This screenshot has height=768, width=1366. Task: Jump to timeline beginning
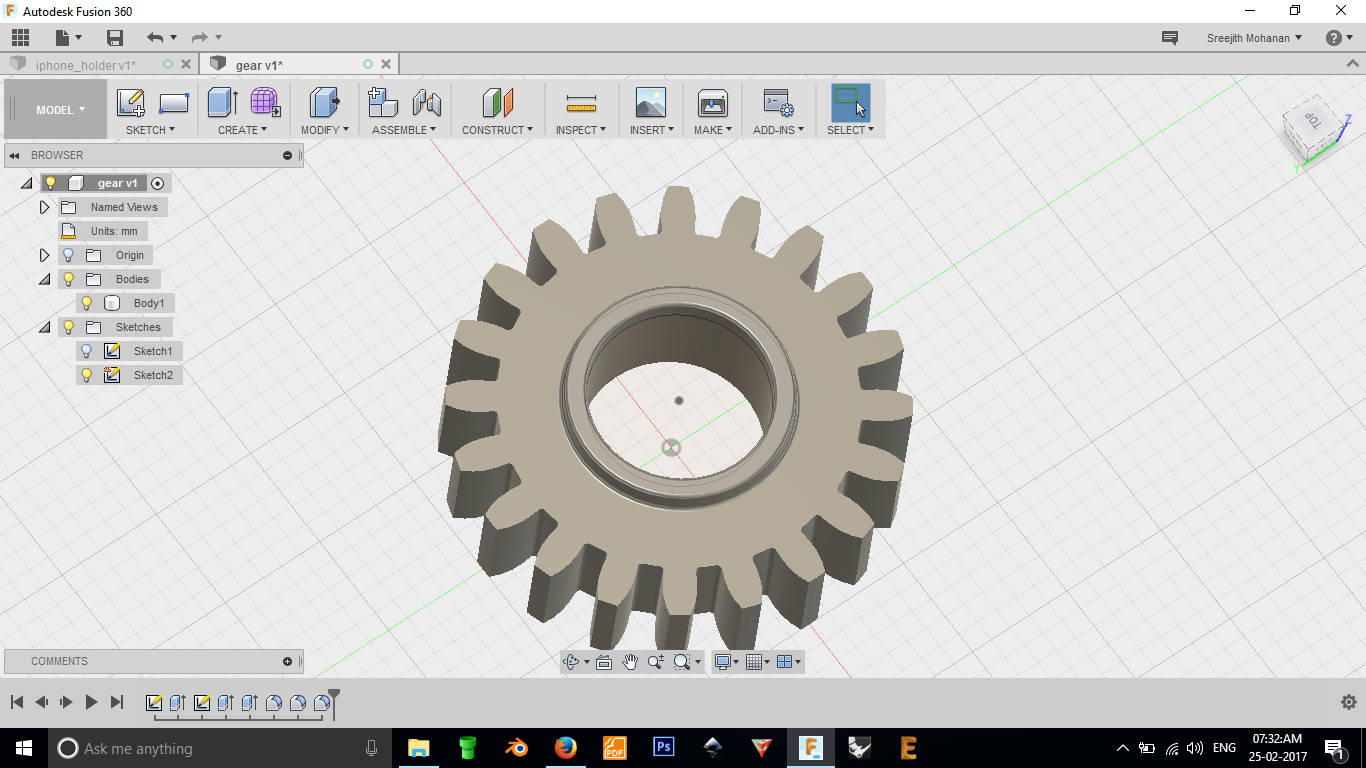(x=17, y=702)
